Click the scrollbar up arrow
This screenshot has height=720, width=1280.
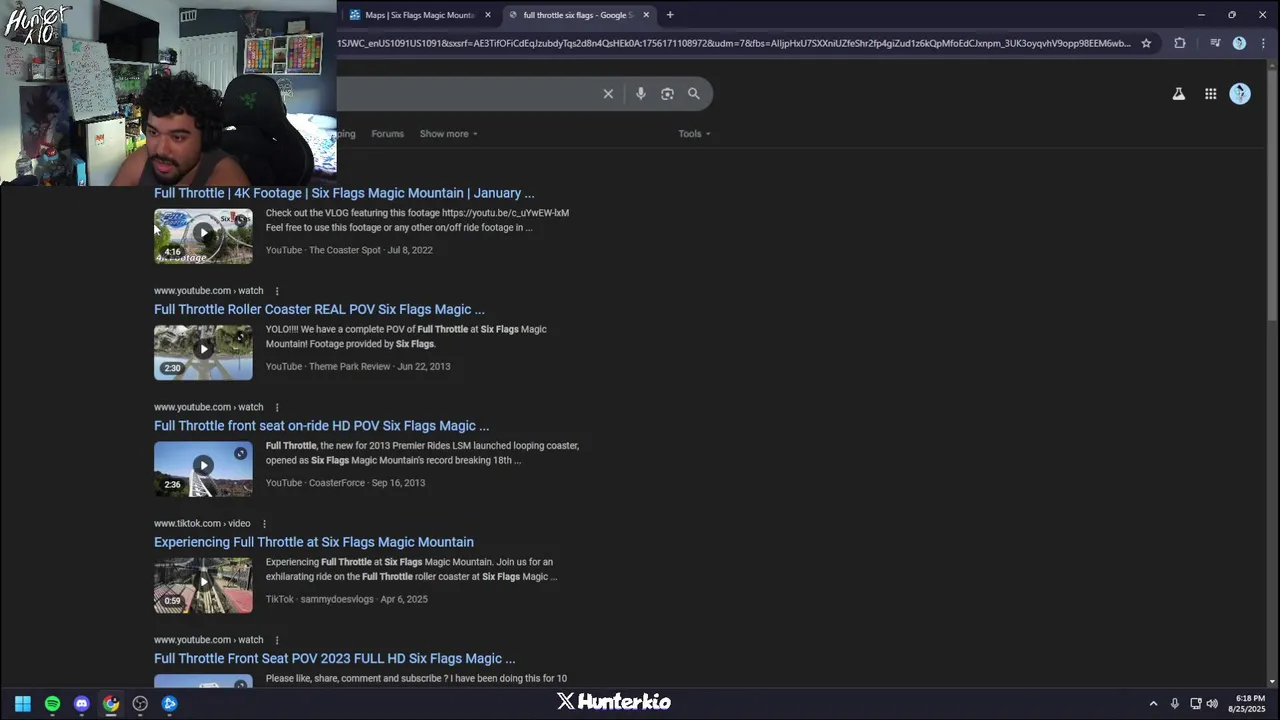pos(1272,66)
